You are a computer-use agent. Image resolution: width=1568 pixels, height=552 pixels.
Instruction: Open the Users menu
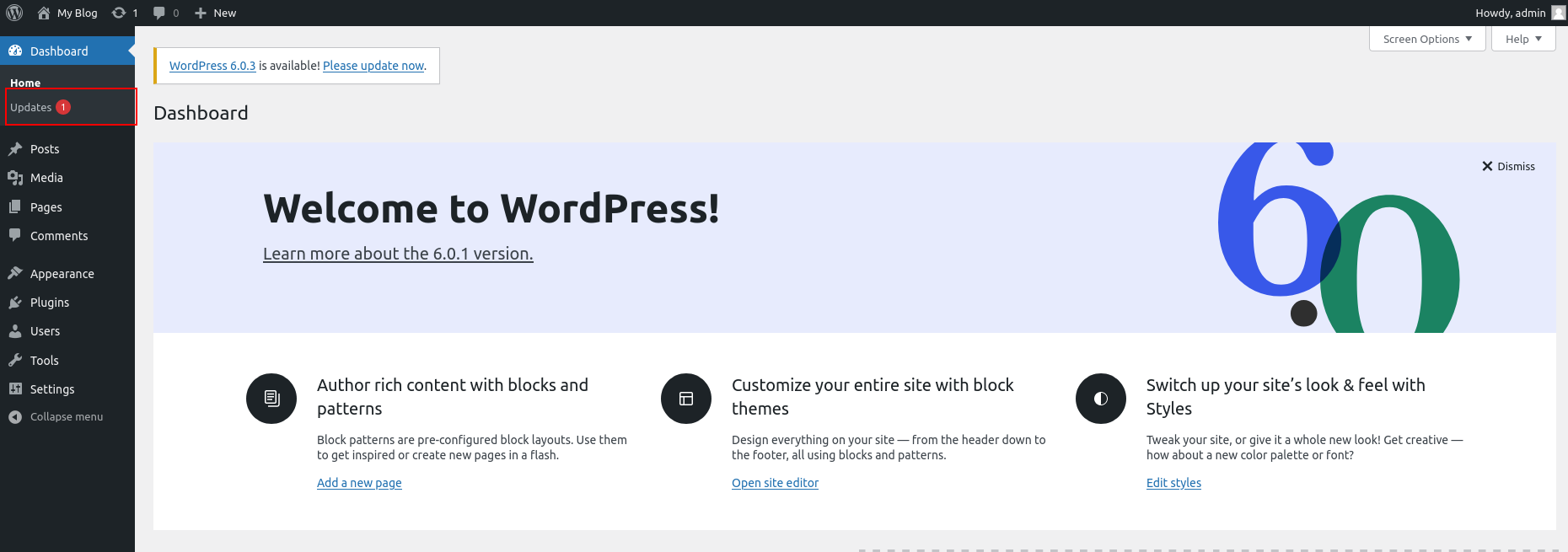tap(67, 331)
